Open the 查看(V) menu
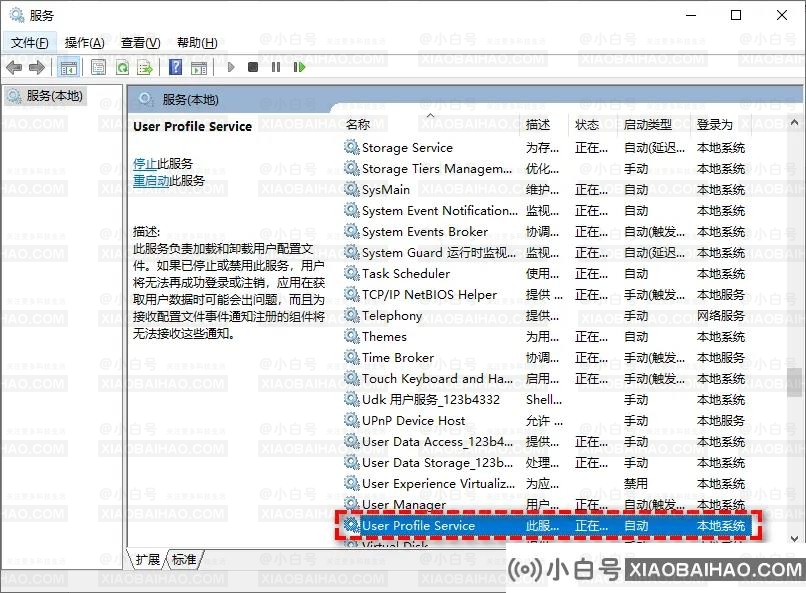 click(140, 43)
